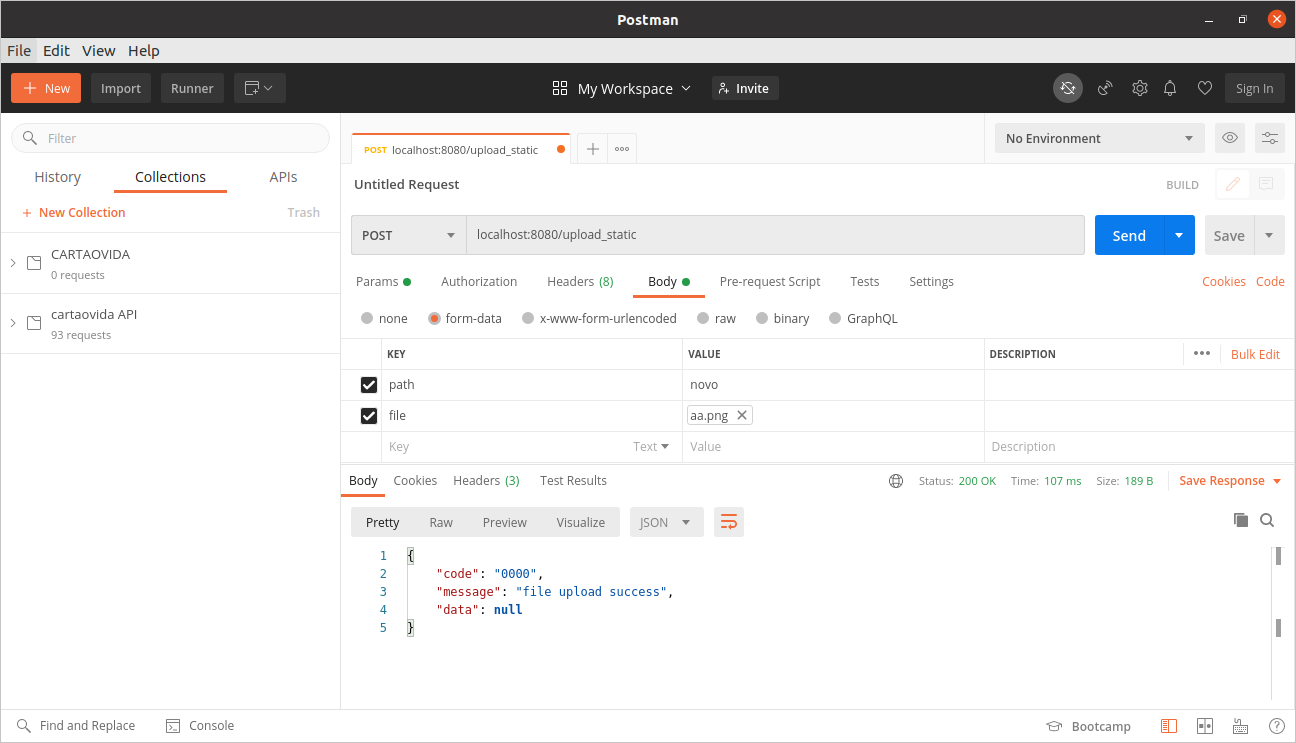Click the Invite button
The height and width of the screenshot is (743, 1296).
(745, 88)
